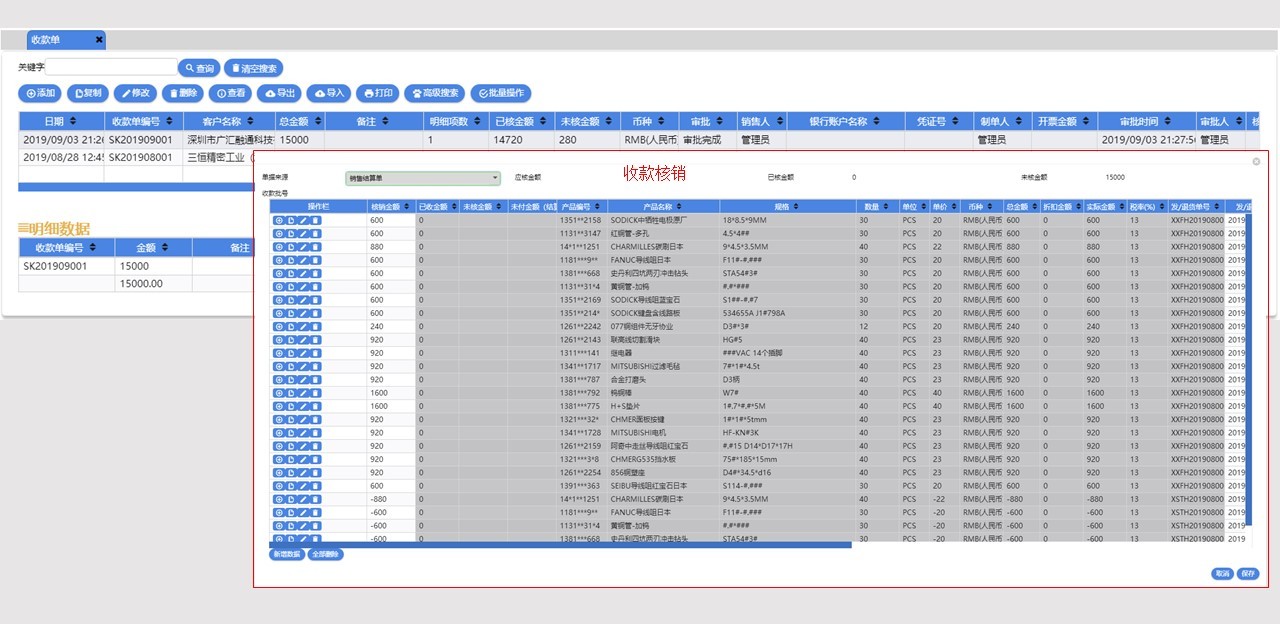Click the add icon in first 操作栏 row

[278, 220]
